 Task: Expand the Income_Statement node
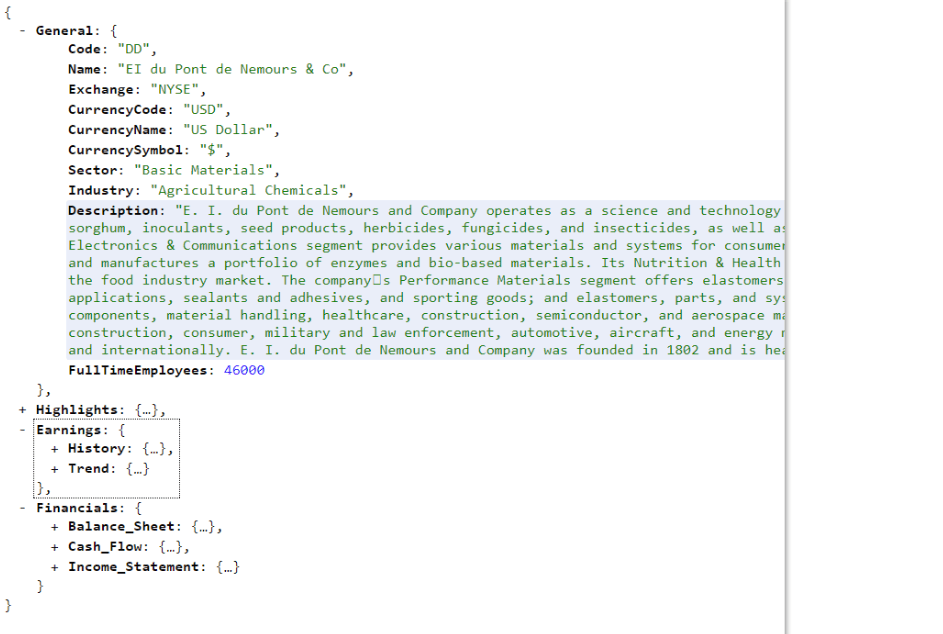(x=55, y=567)
